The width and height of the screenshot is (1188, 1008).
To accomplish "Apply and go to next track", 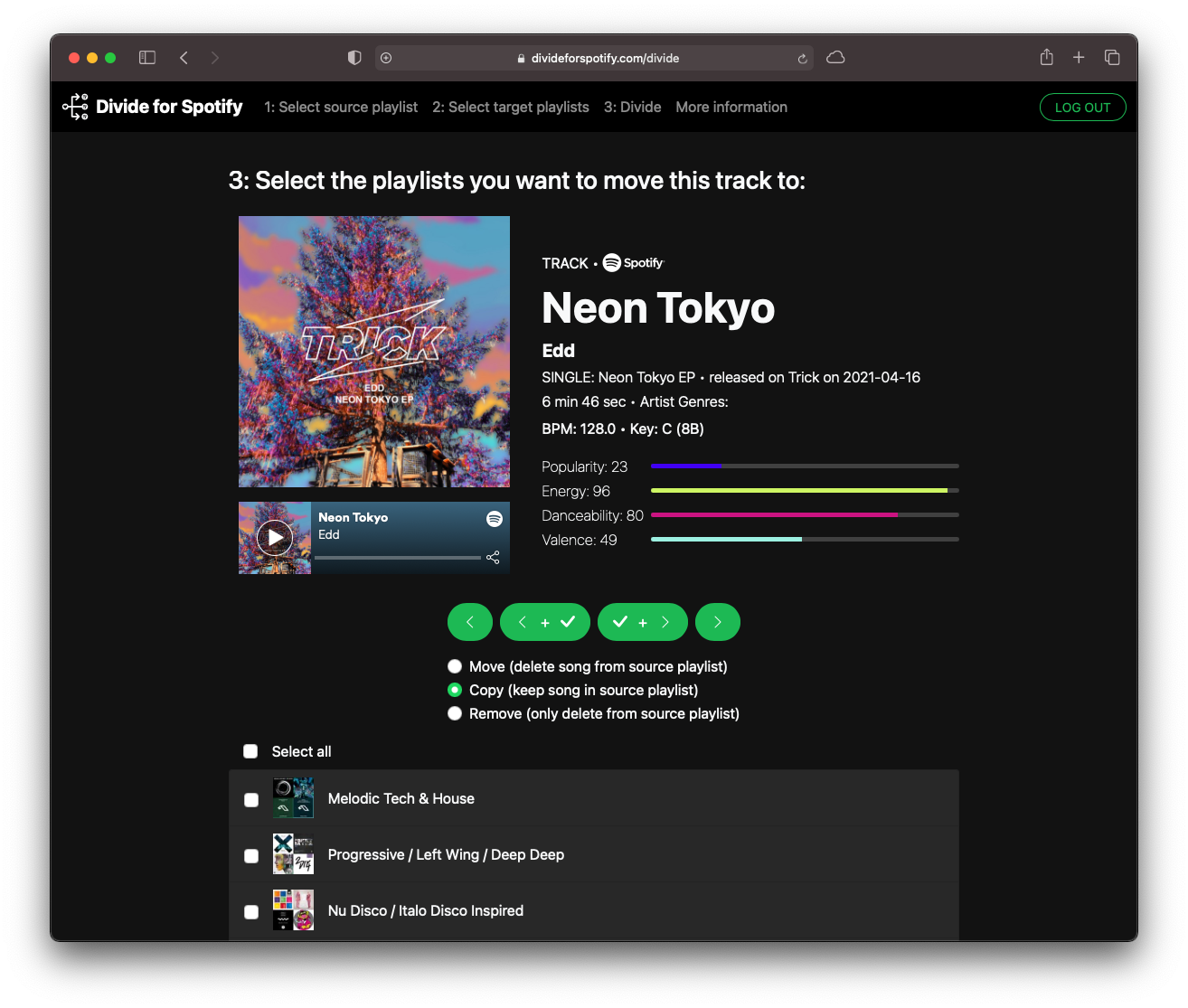I will pos(643,622).
